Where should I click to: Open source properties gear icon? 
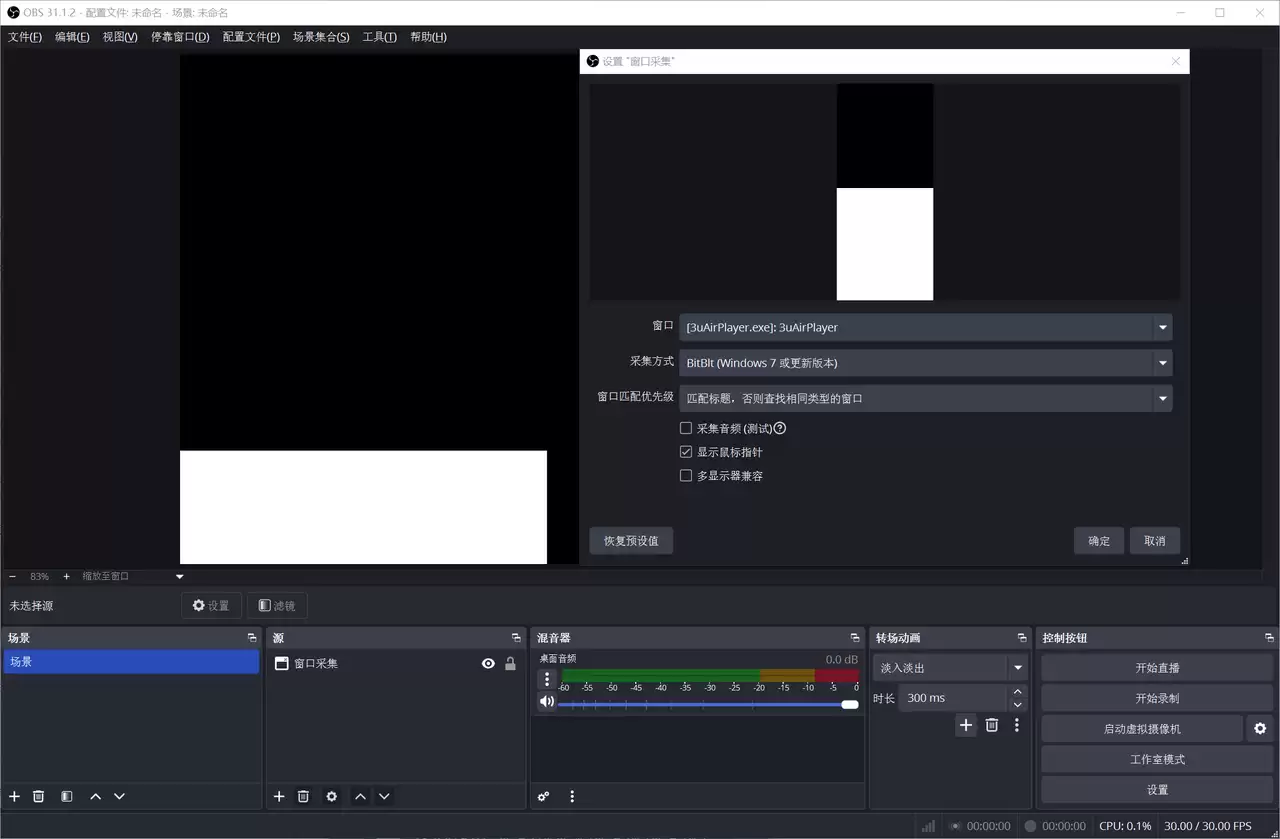pyautogui.click(x=331, y=796)
